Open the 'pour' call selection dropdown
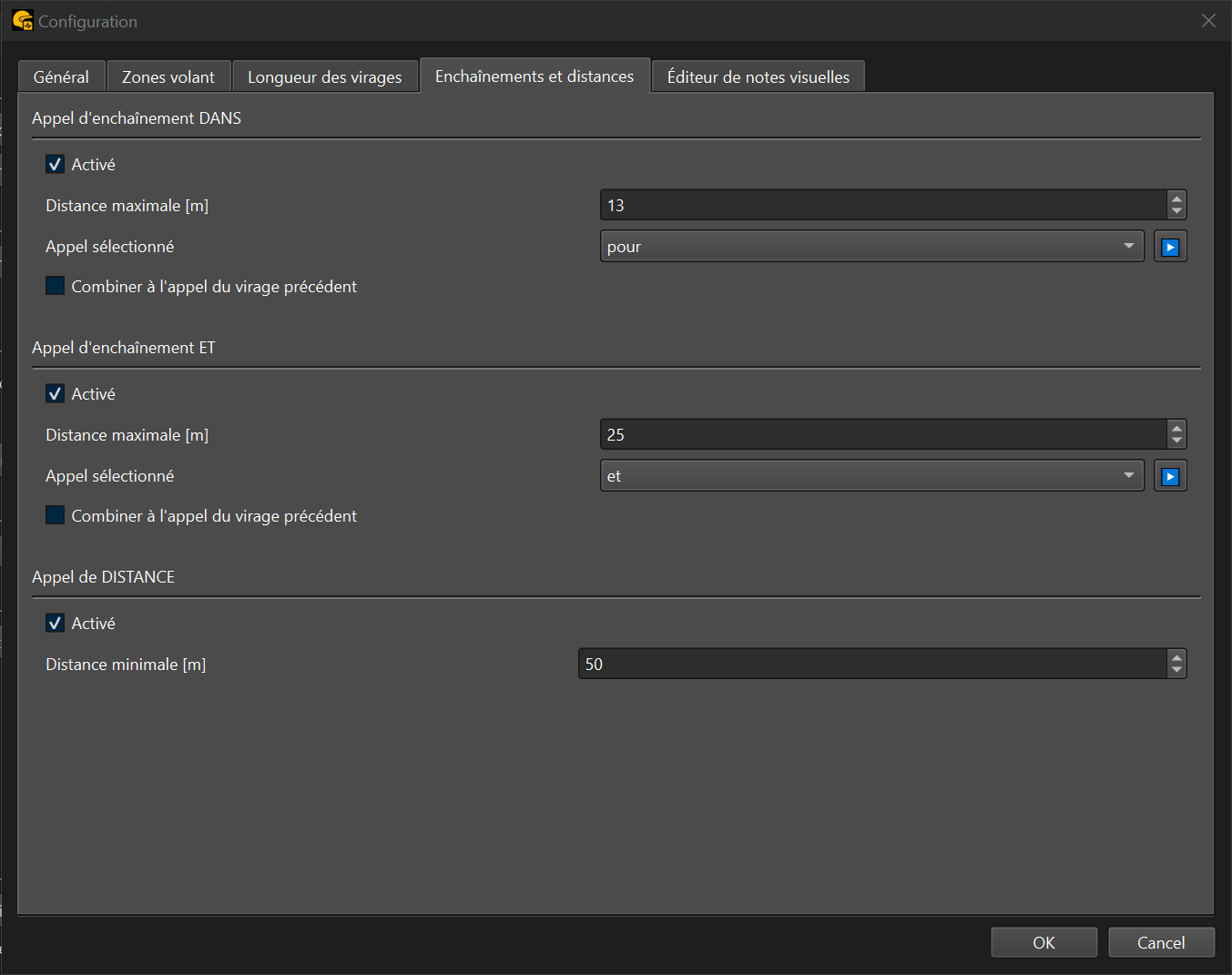Viewport: 1232px width, 975px height. click(x=871, y=247)
